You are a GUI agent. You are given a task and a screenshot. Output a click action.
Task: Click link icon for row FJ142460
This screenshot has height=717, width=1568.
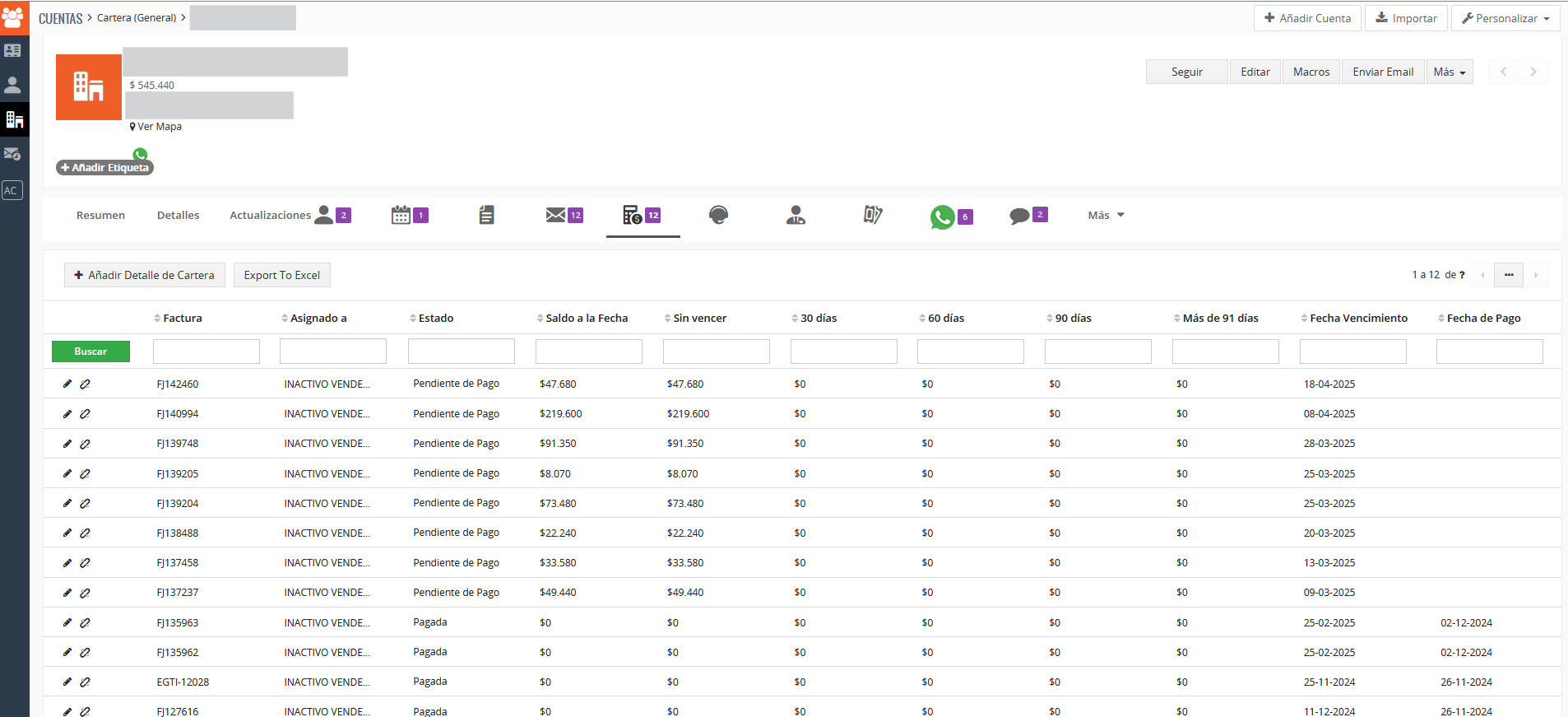(85, 384)
